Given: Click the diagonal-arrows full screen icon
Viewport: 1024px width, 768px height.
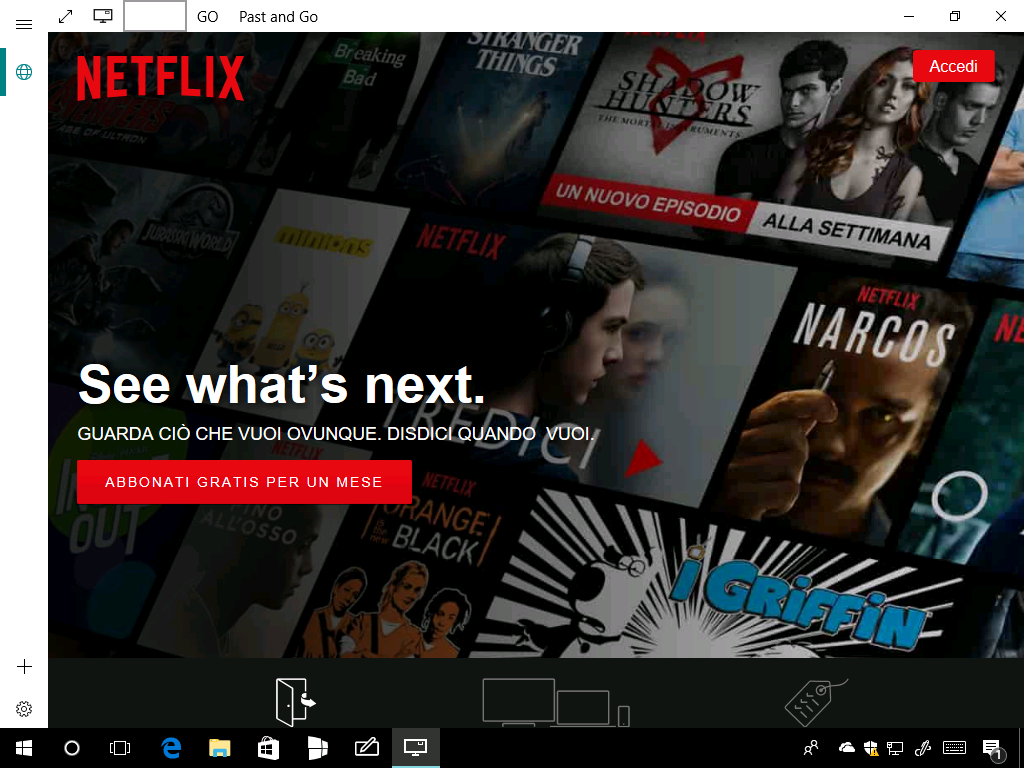Looking at the screenshot, I should tap(65, 16).
